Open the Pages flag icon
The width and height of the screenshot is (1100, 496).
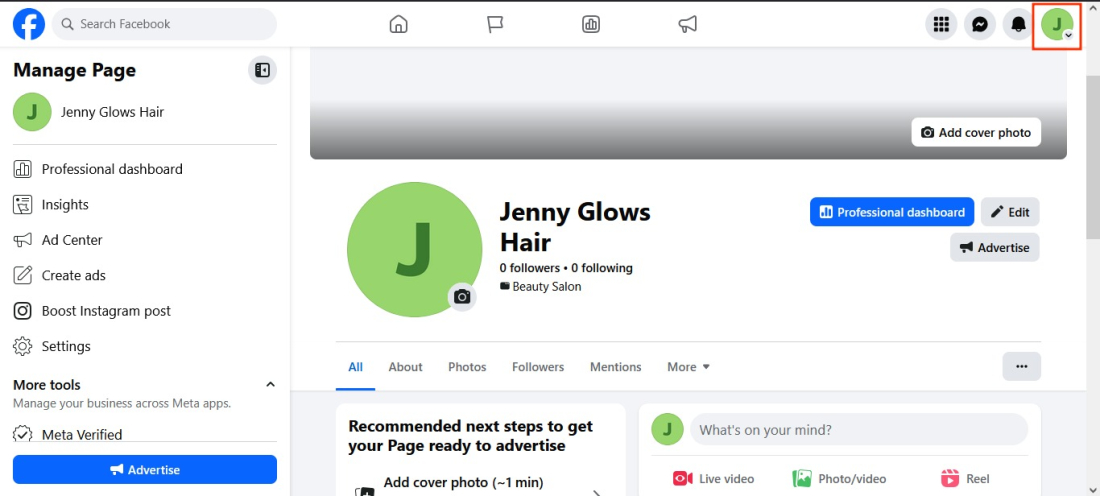(495, 24)
